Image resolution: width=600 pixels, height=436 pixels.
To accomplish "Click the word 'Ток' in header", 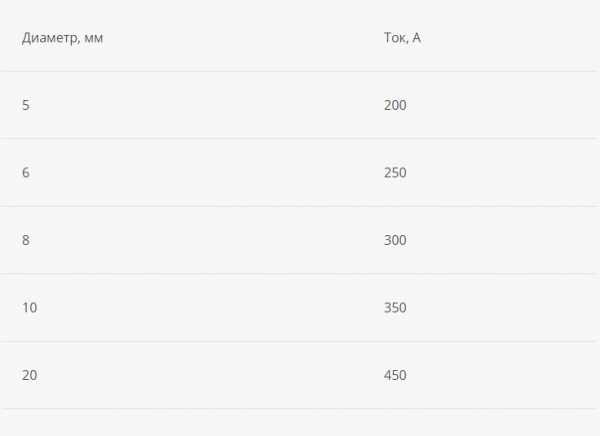I will point(395,38).
